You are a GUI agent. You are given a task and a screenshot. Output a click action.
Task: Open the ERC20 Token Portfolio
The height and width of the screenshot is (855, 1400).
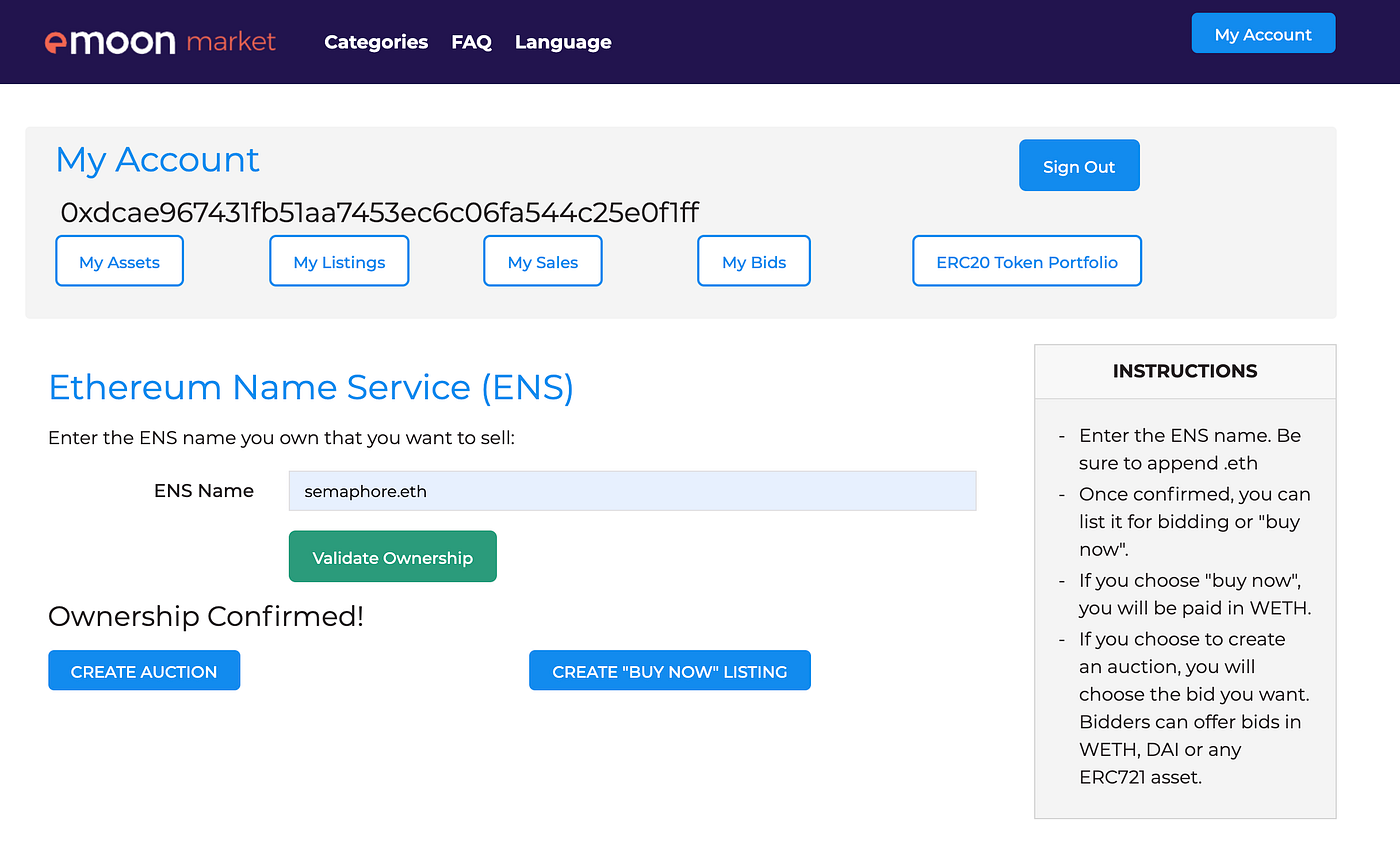tap(1027, 262)
